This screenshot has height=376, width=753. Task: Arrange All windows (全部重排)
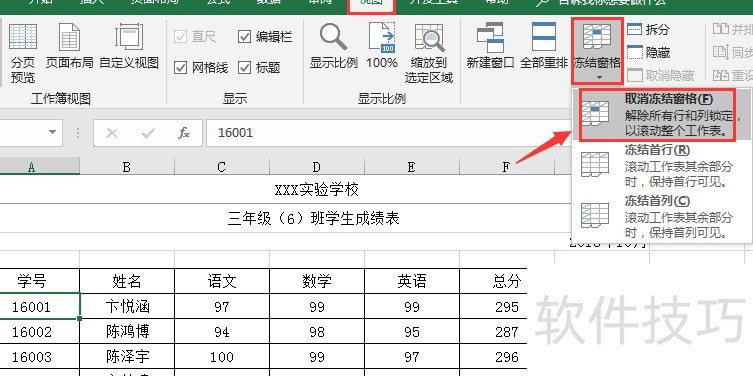pyautogui.click(x=544, y=47)
